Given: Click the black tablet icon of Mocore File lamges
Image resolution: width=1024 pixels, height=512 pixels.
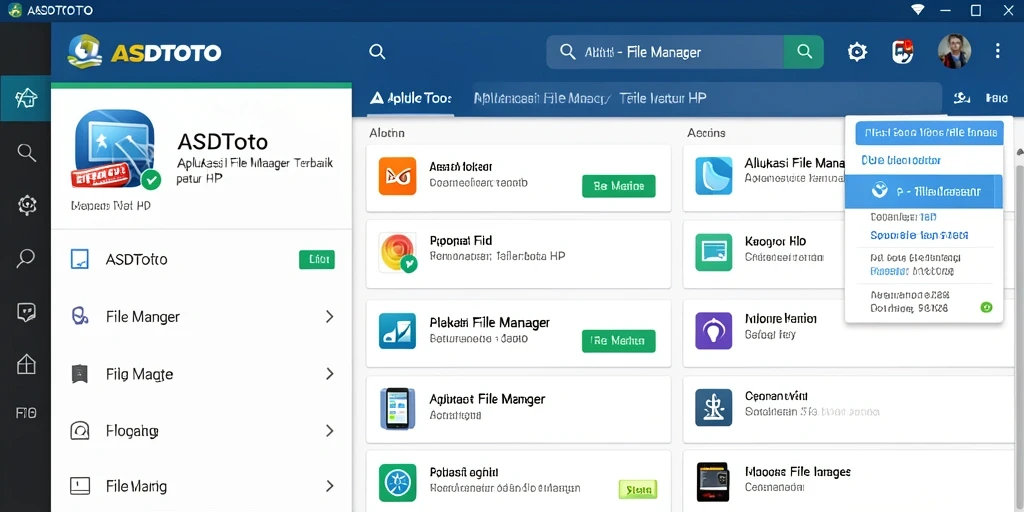Looking at the screenshot, I should click(712, 482).
